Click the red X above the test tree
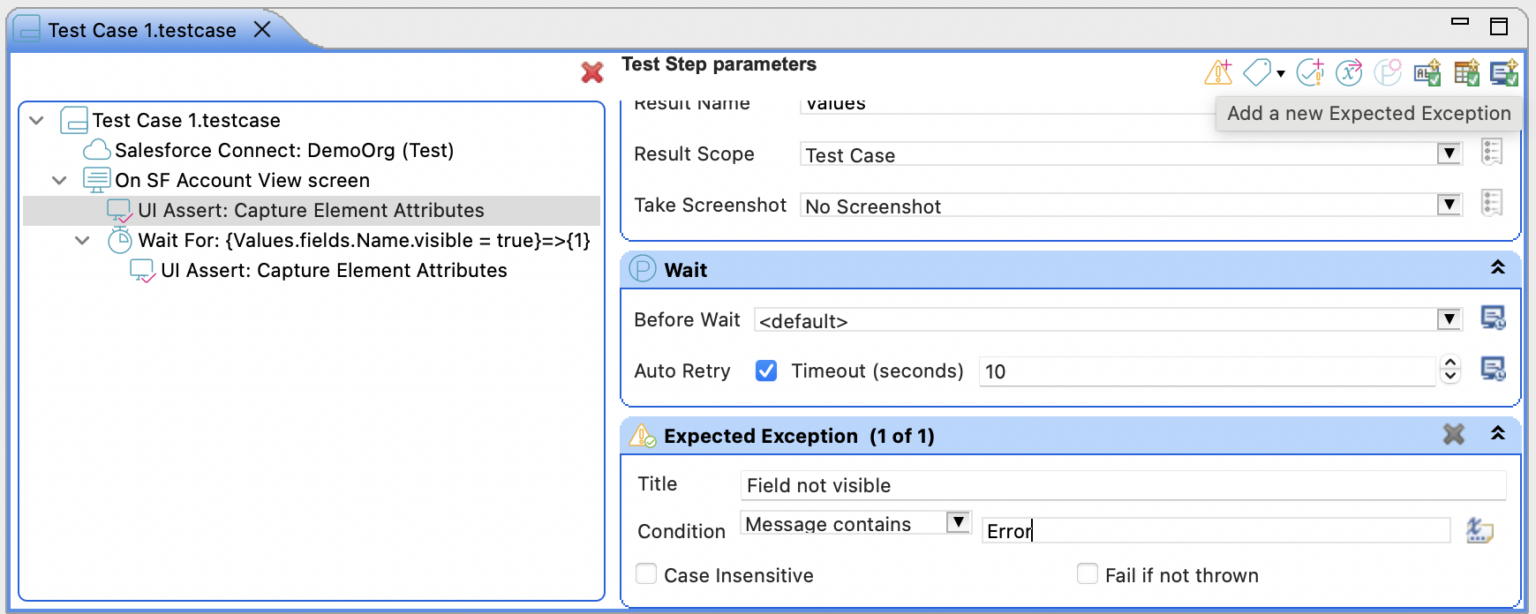The image size is (1536, 614). [592, 72]
